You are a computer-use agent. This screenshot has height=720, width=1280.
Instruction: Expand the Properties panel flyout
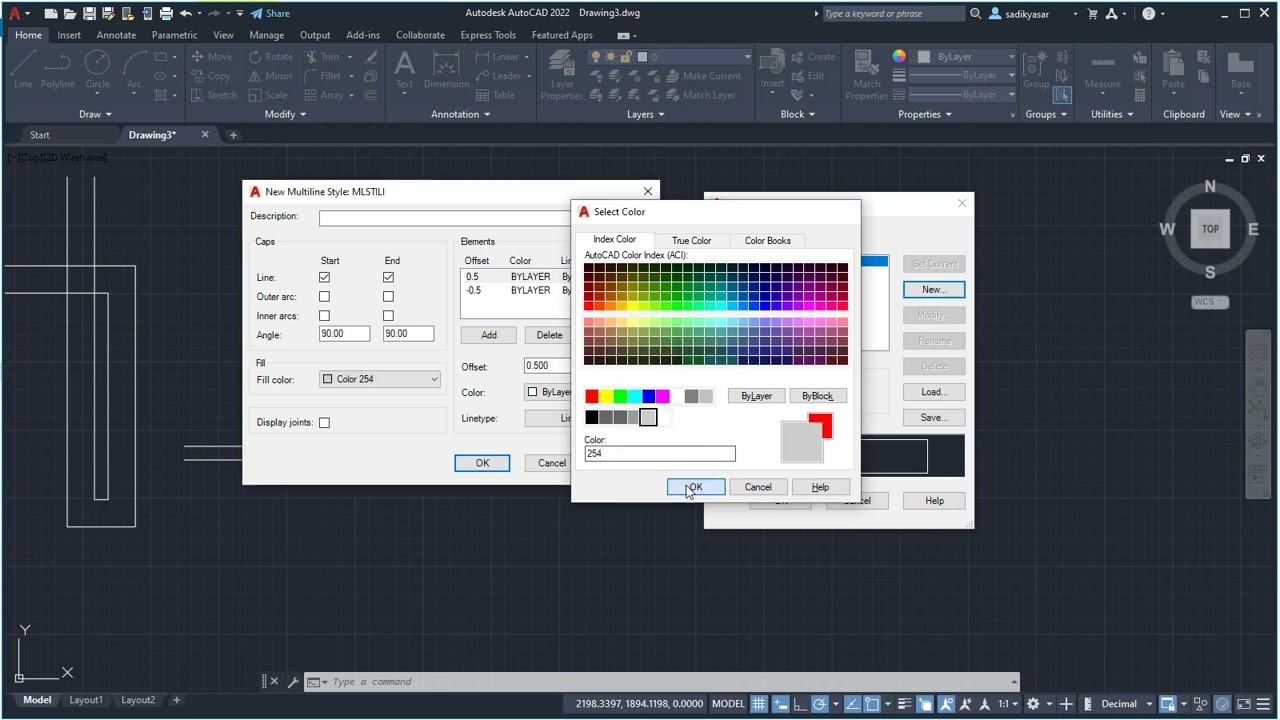pyautogui.click(x=925, y=114)
